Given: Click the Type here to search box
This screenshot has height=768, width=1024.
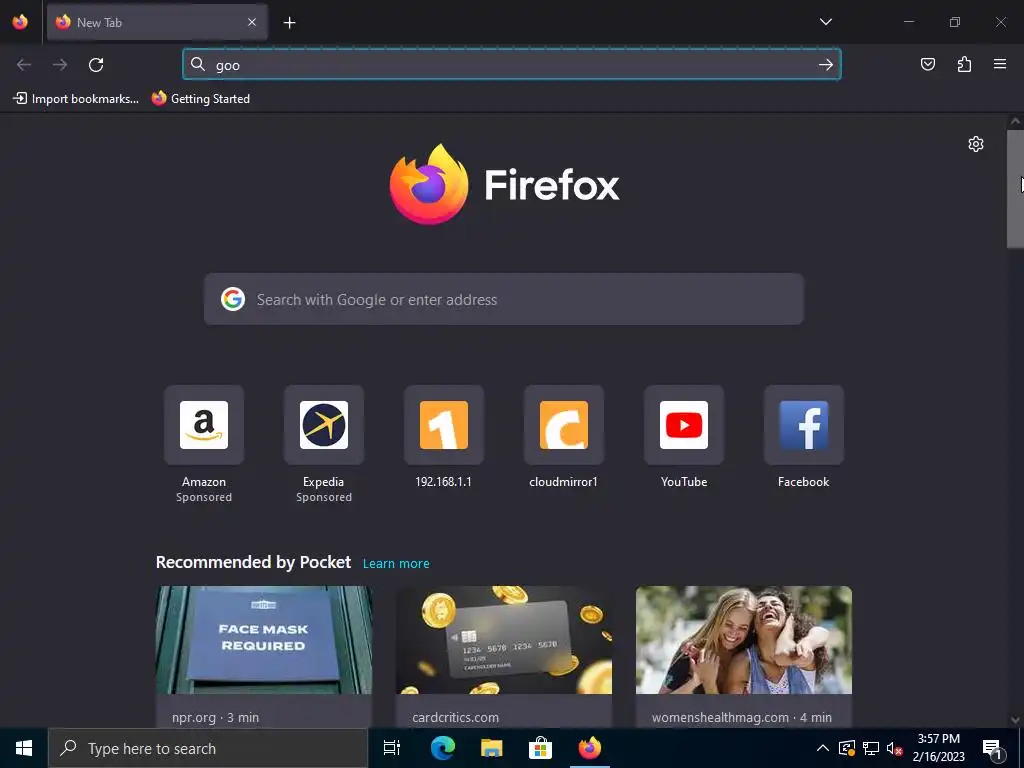Looking at the screenshot, I should [208, 748].
